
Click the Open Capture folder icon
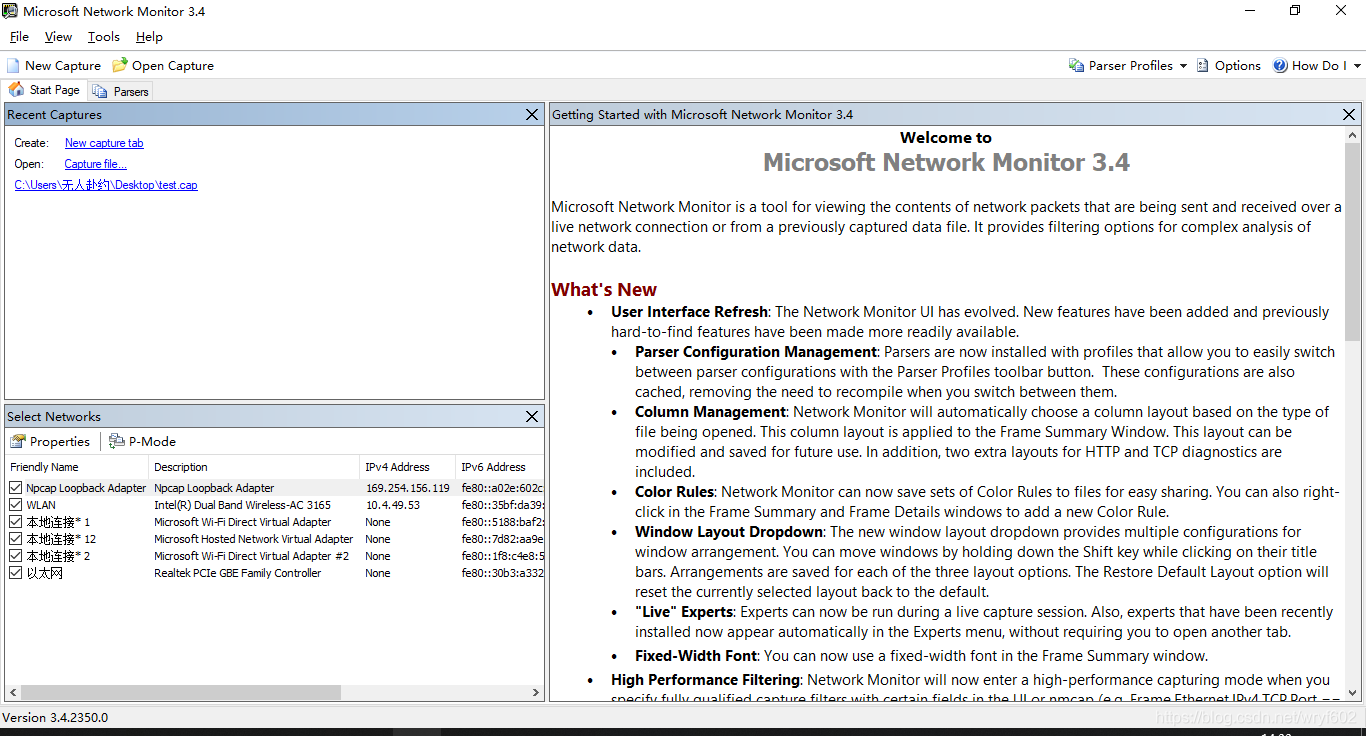pyautogui.click(x=120, y=65)
